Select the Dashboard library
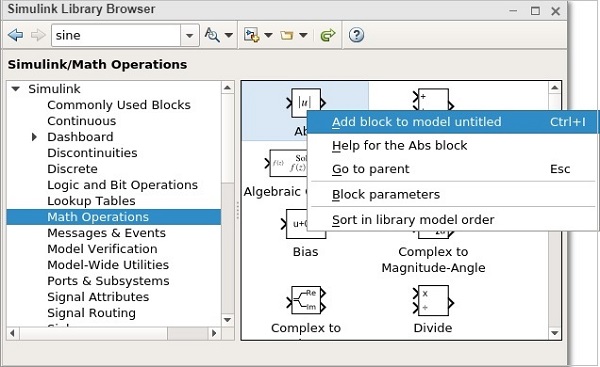The width and height of the screenshot is (600, 367). pyautogui.click(x=80, y=137)
